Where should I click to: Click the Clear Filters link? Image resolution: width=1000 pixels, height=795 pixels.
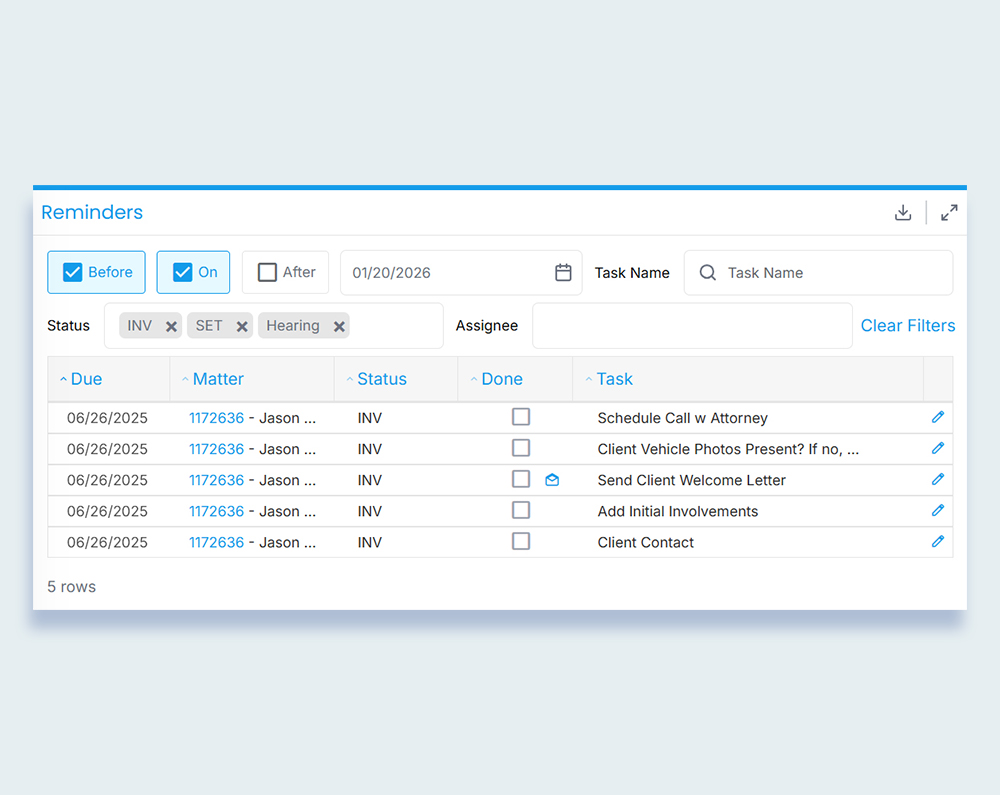pos(907,325)
